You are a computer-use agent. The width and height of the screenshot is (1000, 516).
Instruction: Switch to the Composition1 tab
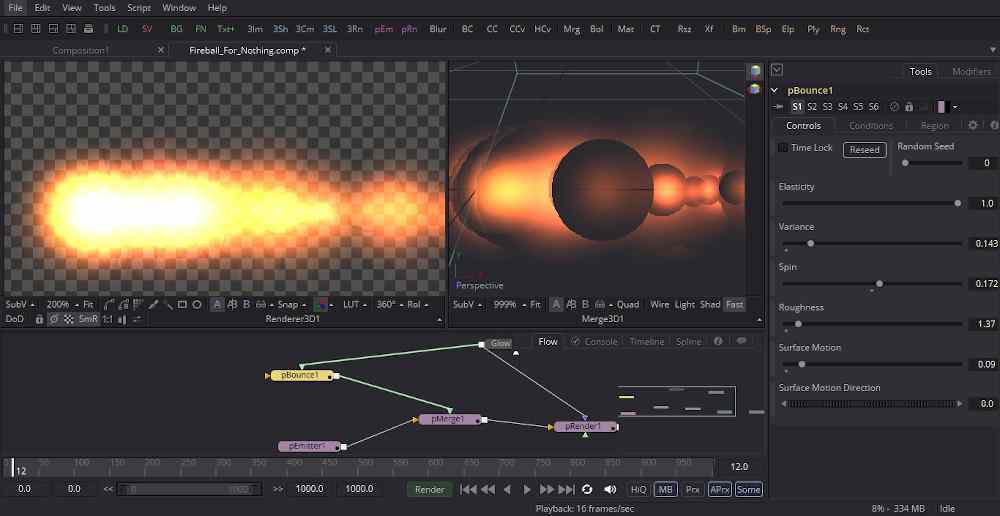pyautogui.click(x=81, y=50)
